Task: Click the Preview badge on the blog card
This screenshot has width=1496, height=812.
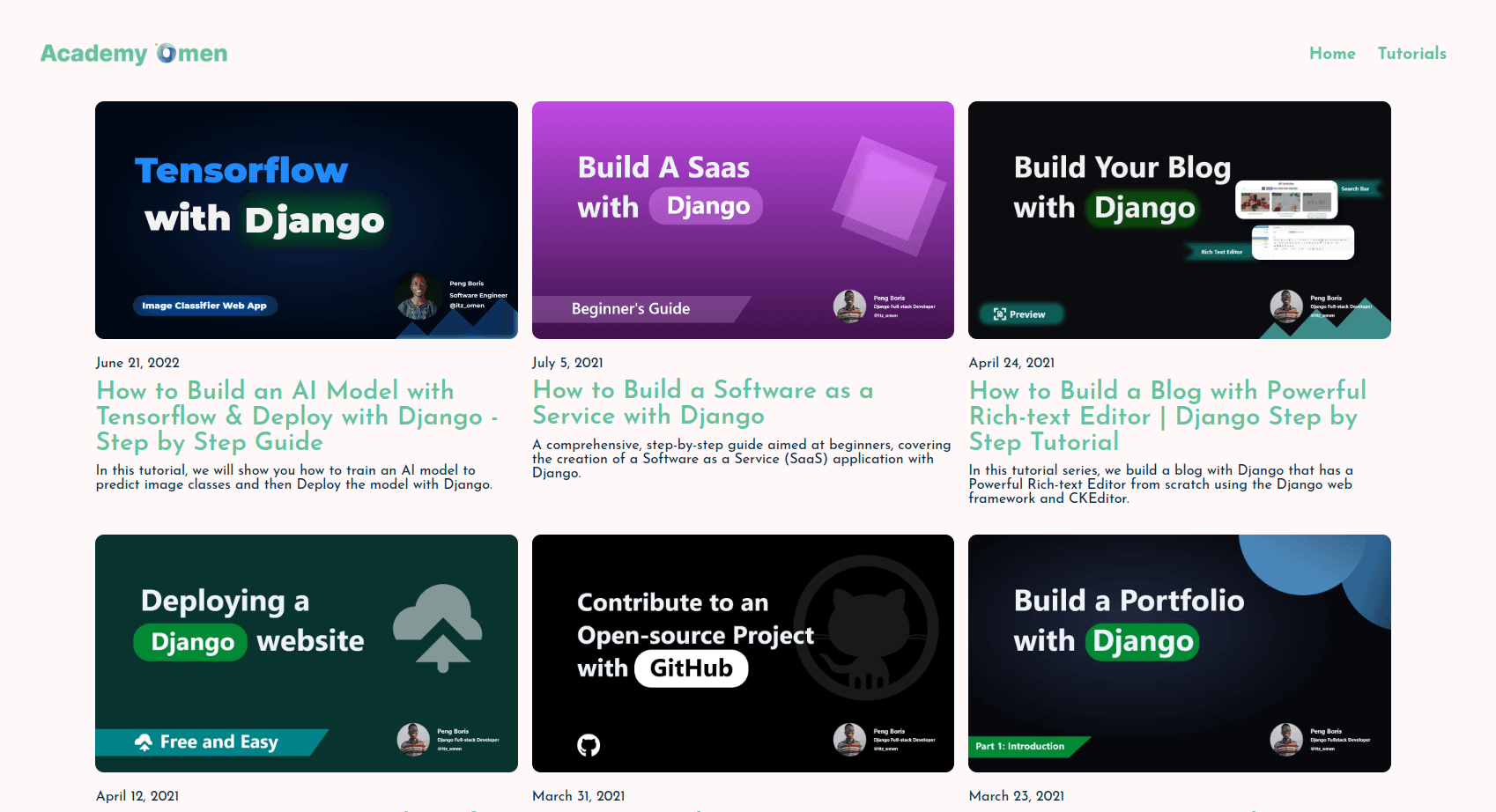Action: (x=1021, y=314)
